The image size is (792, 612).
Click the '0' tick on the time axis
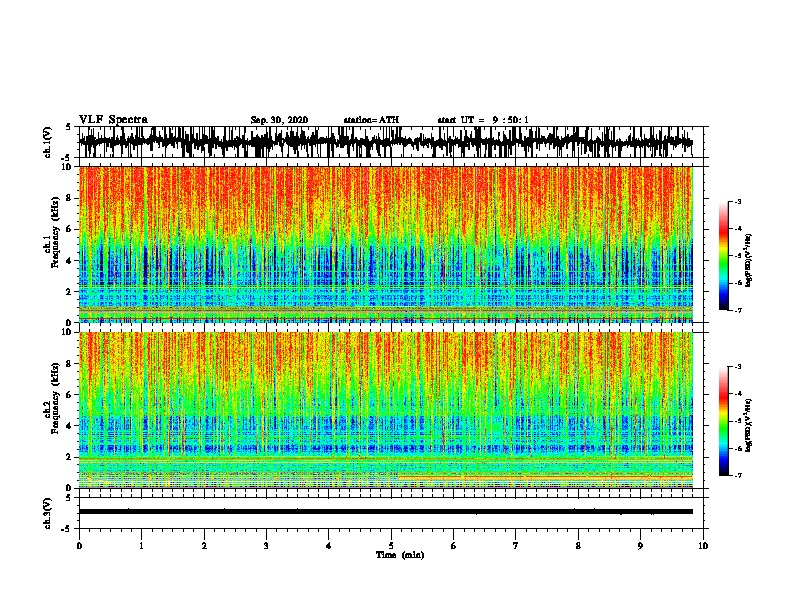tap(79, 546)
